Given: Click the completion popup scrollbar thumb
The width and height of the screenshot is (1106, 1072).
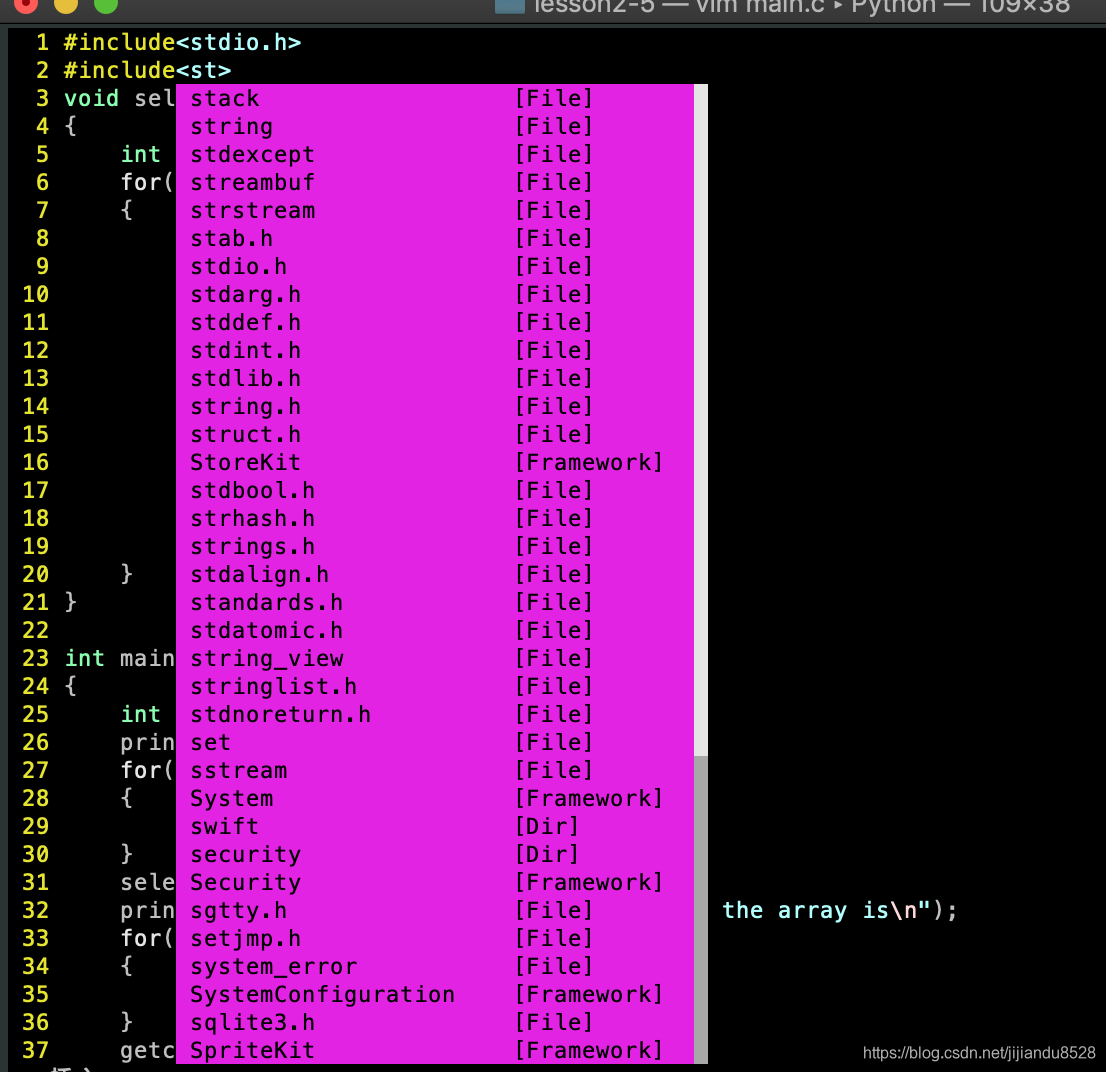Looking at the screenshot, I should pos(701,420).
